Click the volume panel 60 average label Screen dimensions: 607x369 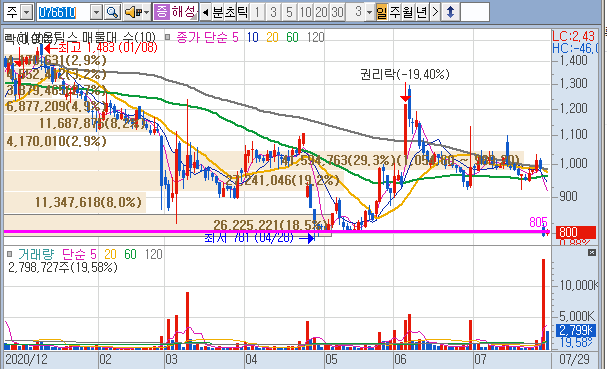[x=130, y=254]
